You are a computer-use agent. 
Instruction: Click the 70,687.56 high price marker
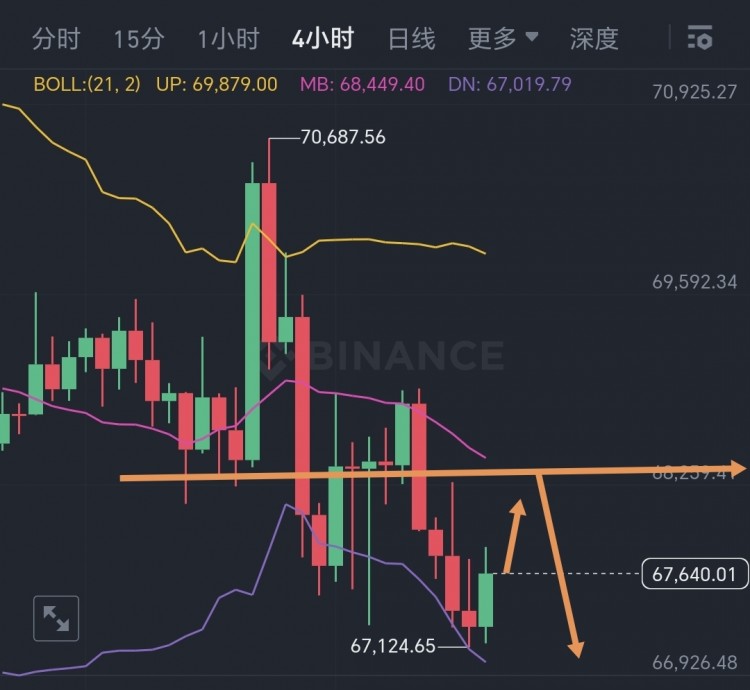pyautogui.click(x=342, y=138)
